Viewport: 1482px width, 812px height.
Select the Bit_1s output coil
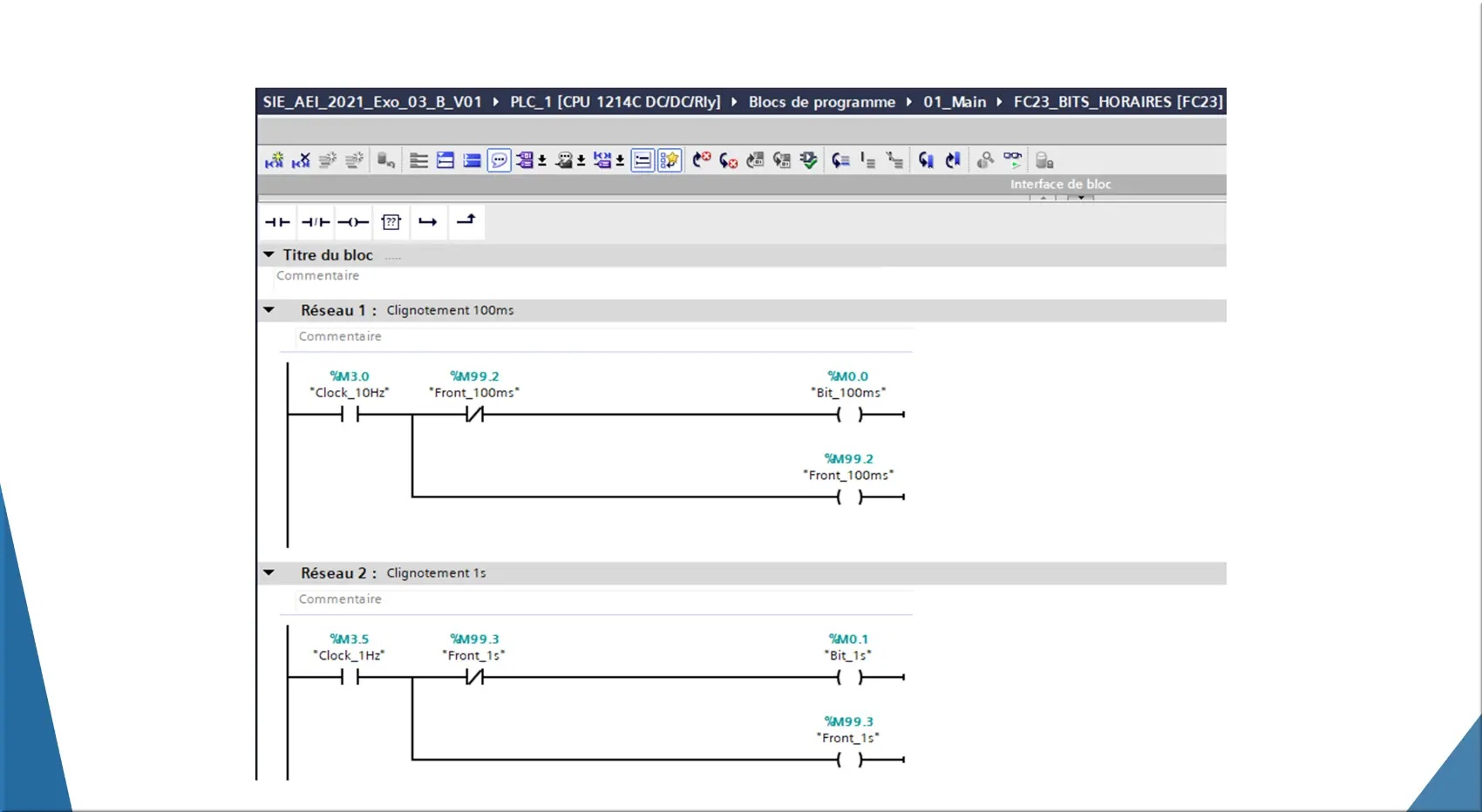[x=849, y=677]
